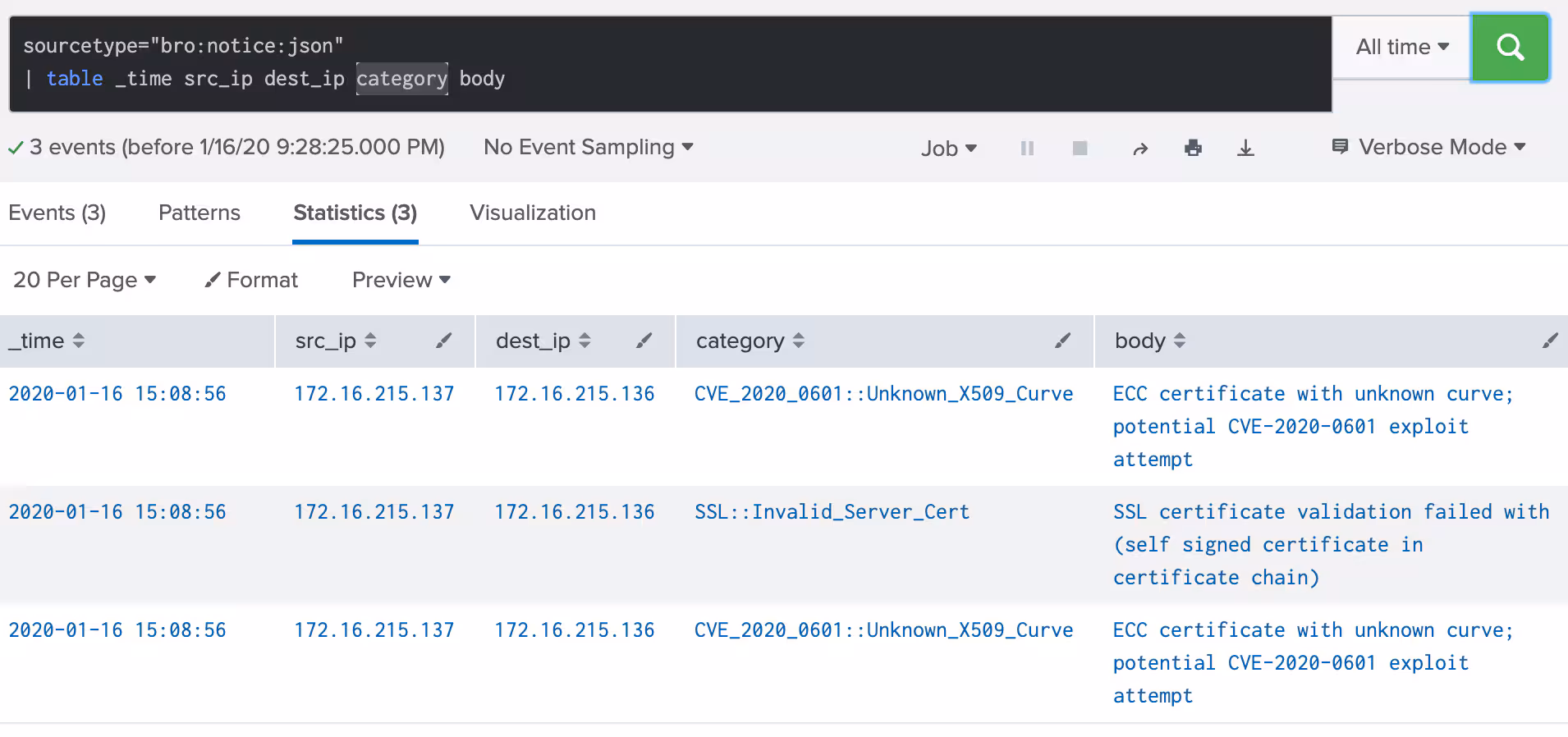This screenshot has width=1568, height=737.
Task: Switch to the Events (3) tab
Action: click(57, 213)
